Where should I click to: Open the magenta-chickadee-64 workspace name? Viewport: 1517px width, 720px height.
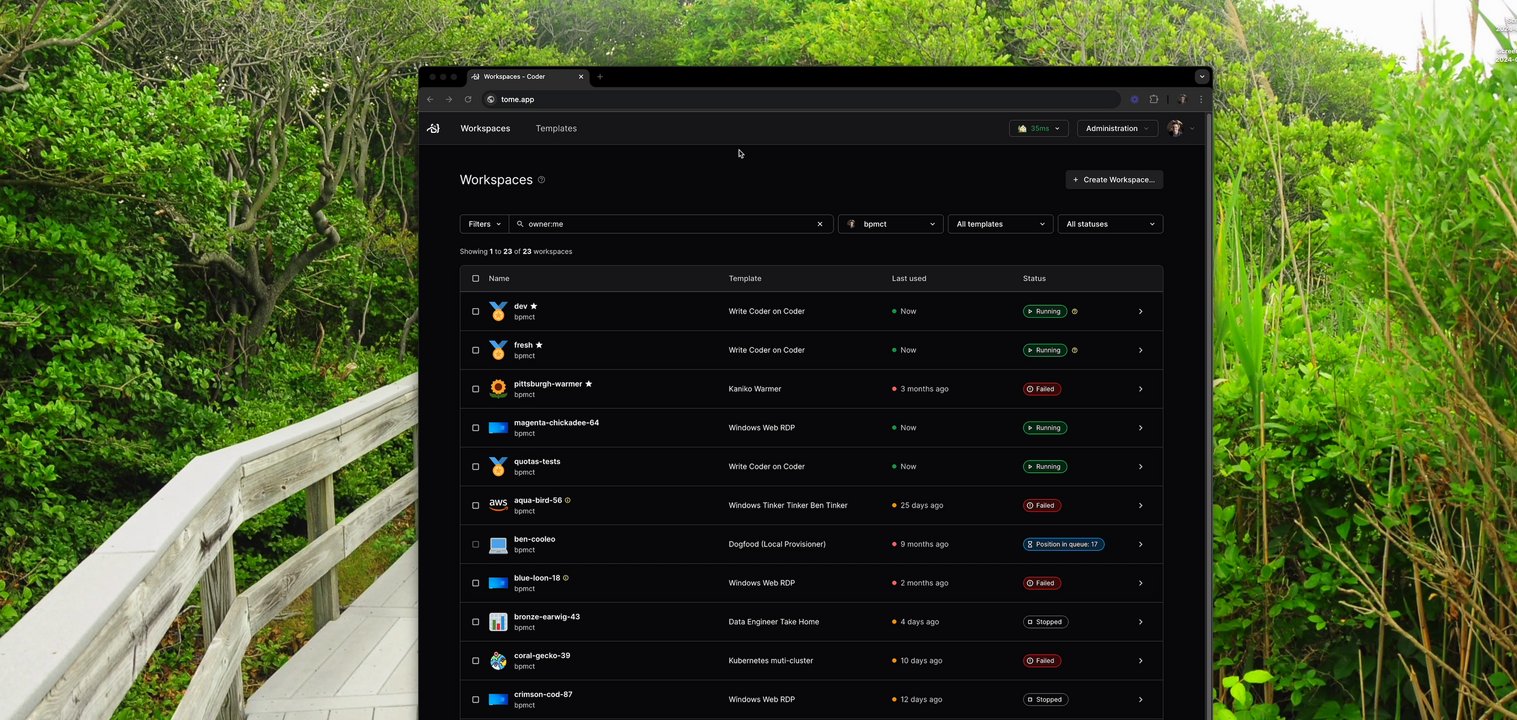pos(556,423)
